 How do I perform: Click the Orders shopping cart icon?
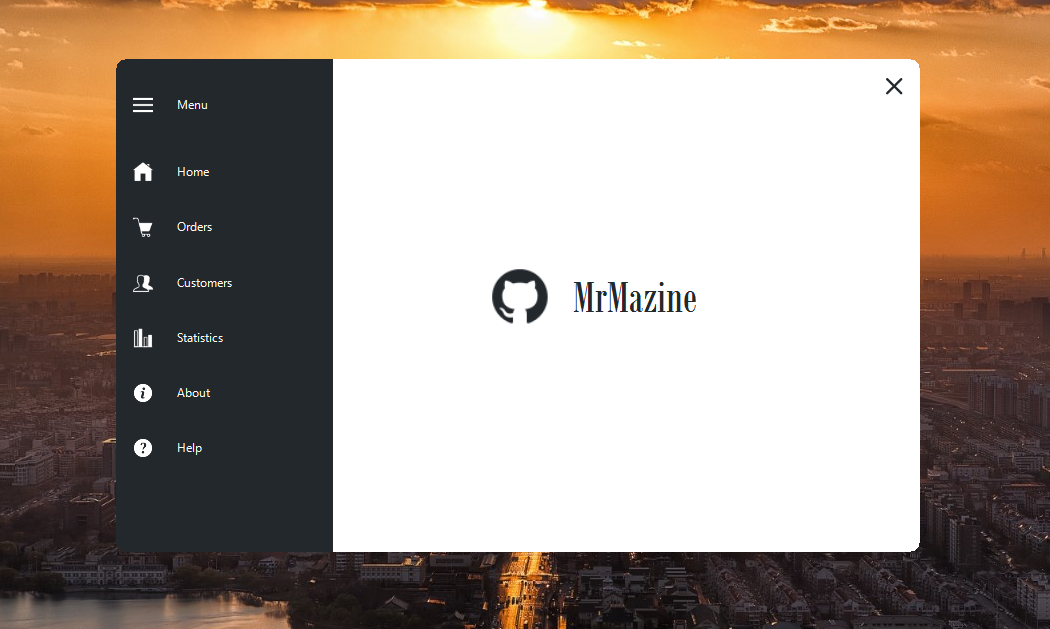click(143, 227)
